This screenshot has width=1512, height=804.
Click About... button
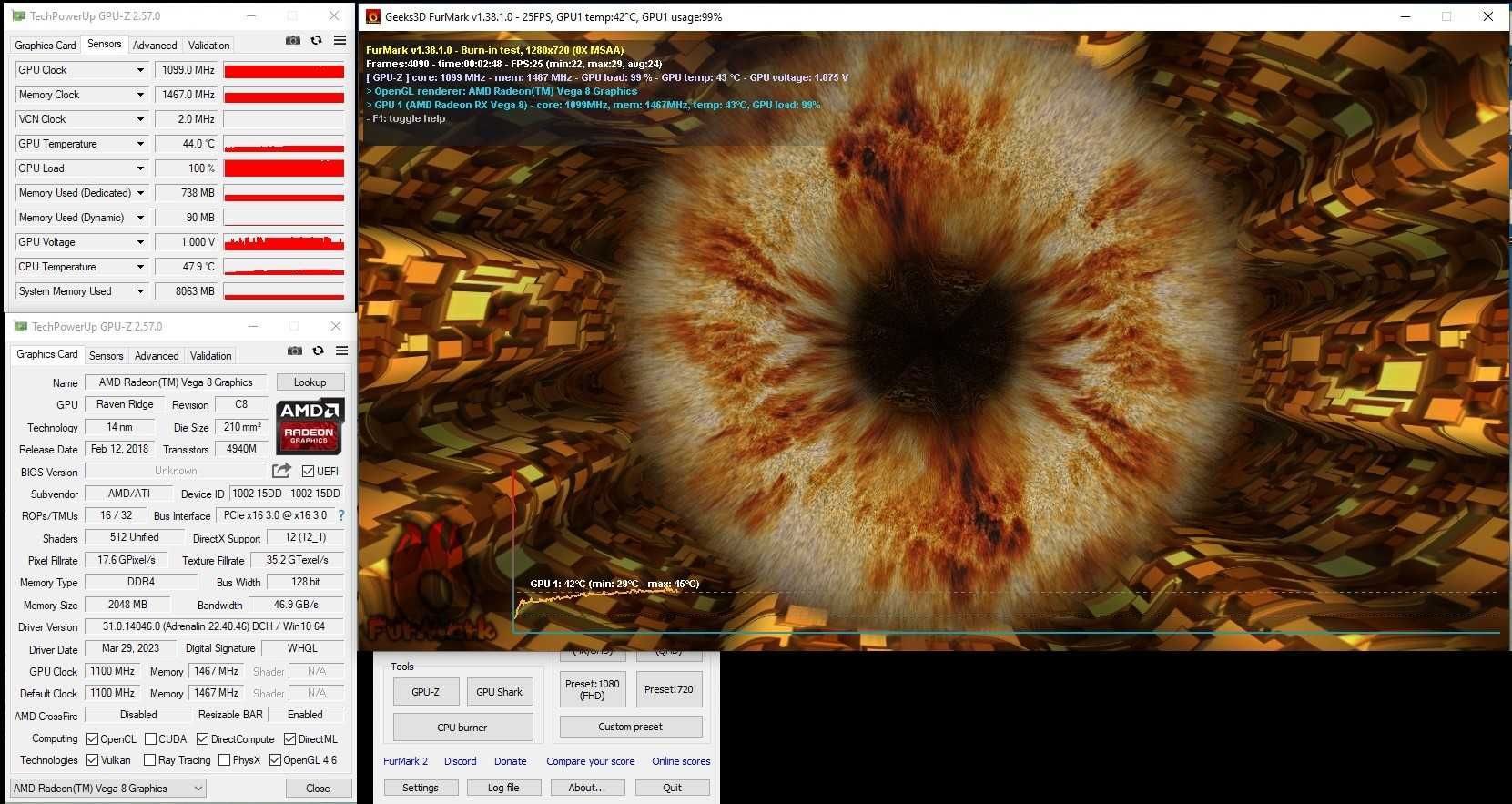[587, 788]
